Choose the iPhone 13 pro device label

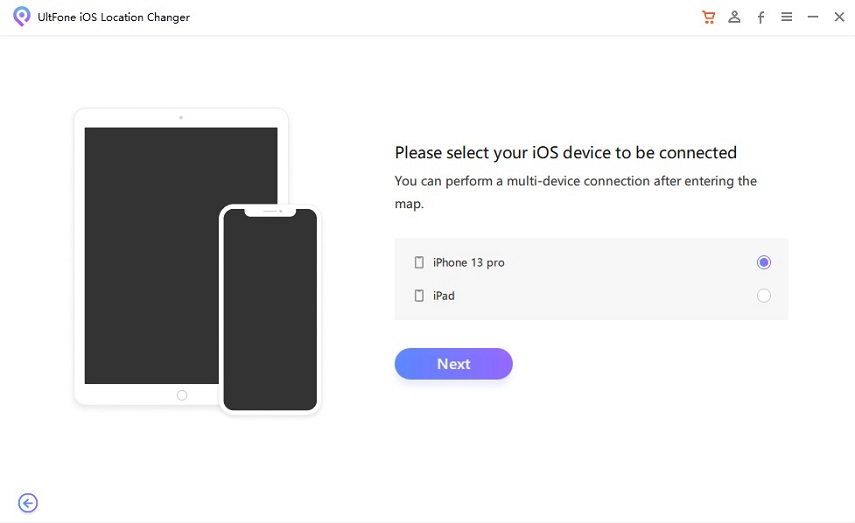468,263
